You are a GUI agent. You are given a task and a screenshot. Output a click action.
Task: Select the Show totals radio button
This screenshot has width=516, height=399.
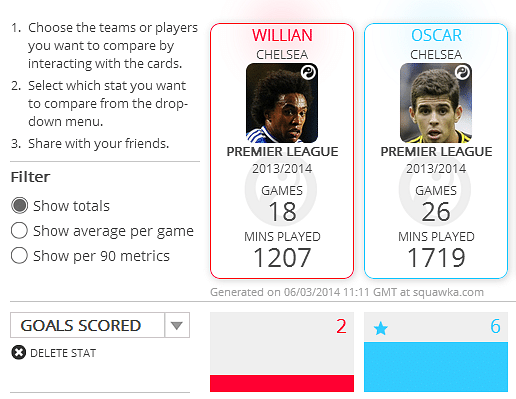point(19,205)
